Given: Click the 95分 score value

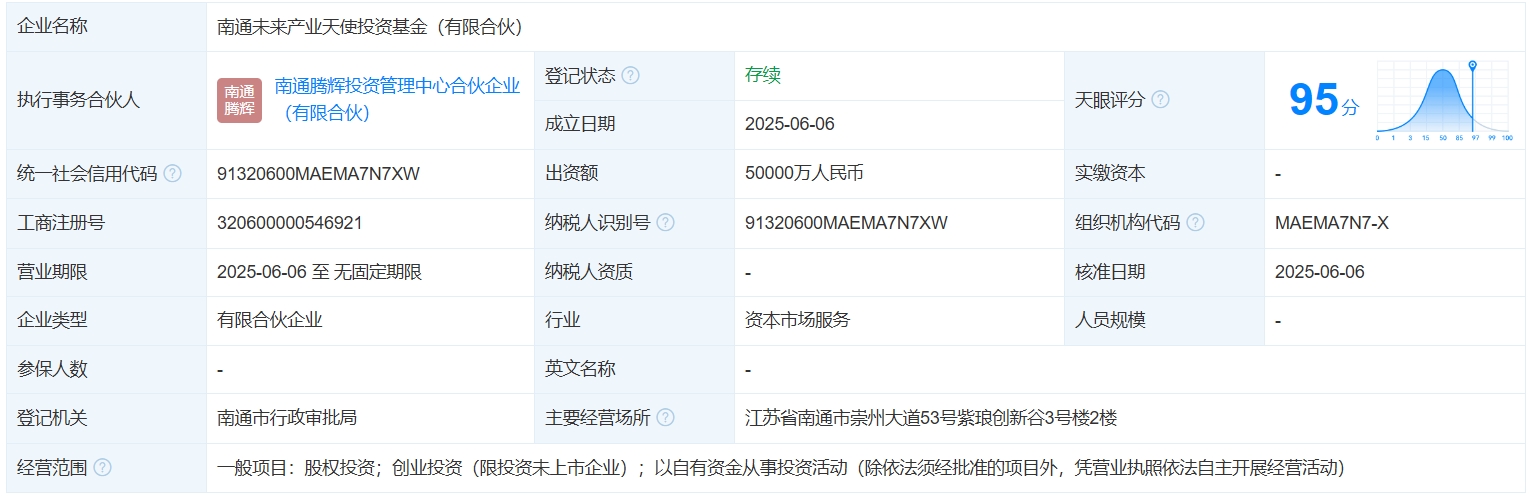Looking at the screenshot, I should (1324, 100).
